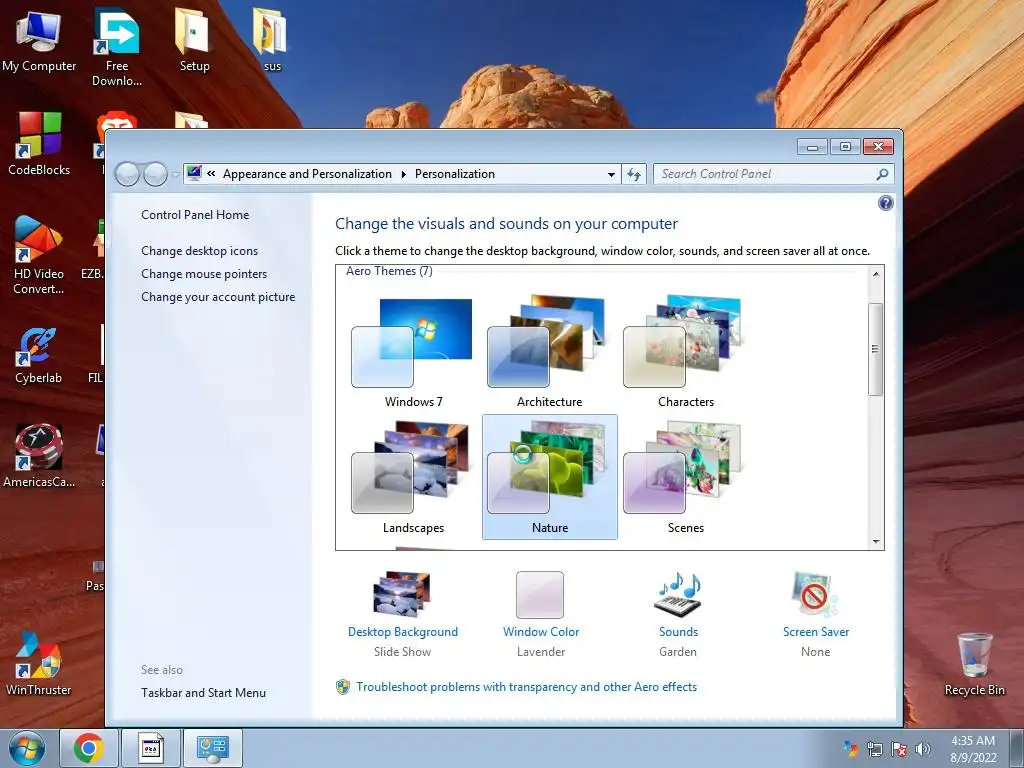Launch Google Chrome from the taskbar

[x=88, y=748]
